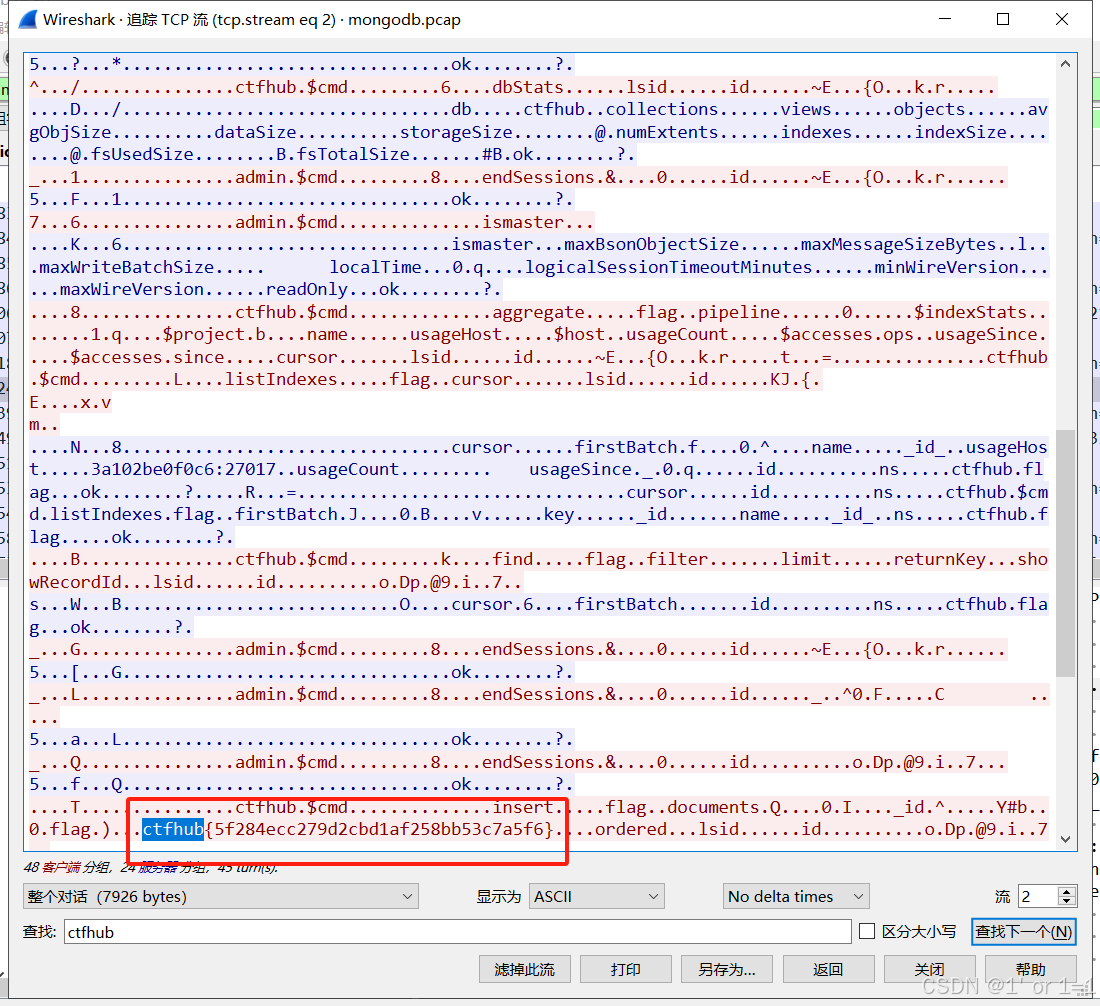Increase the stream number with the up stepper

click(1064, 890)
